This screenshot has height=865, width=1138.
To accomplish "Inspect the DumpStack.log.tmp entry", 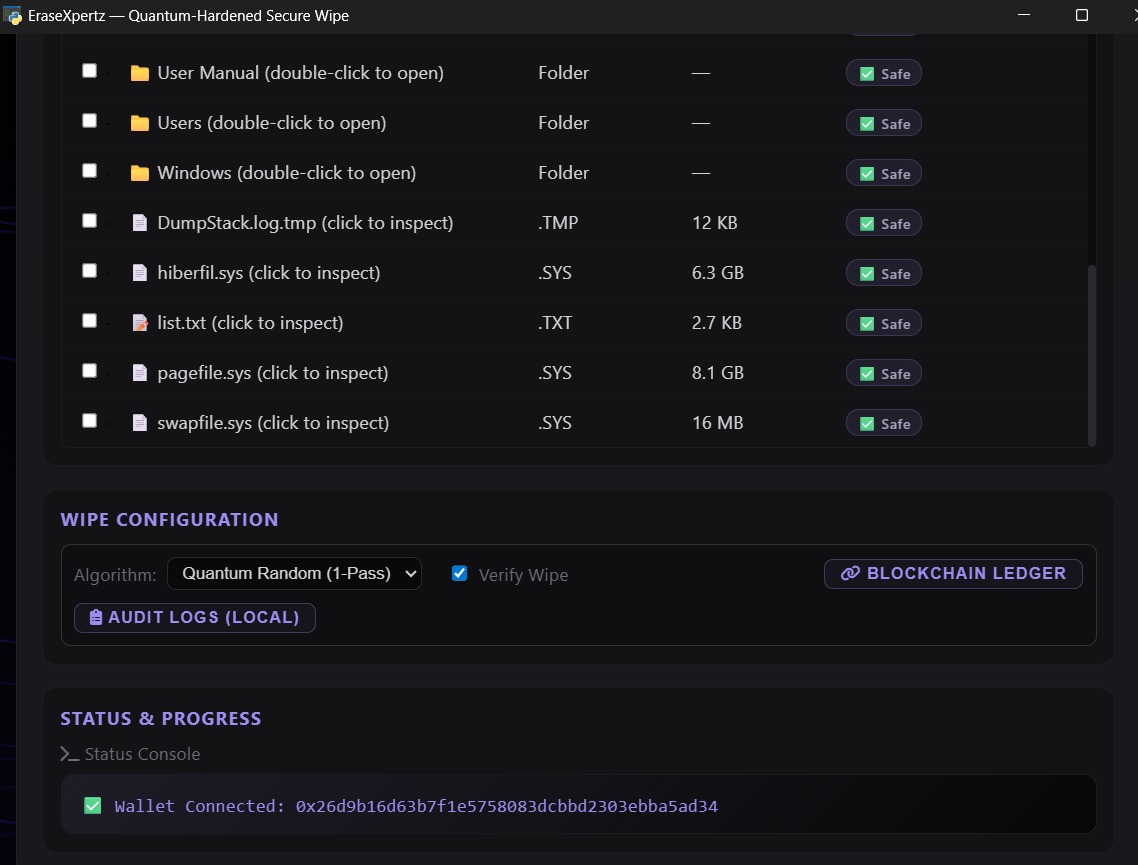I will coord(305,223).
